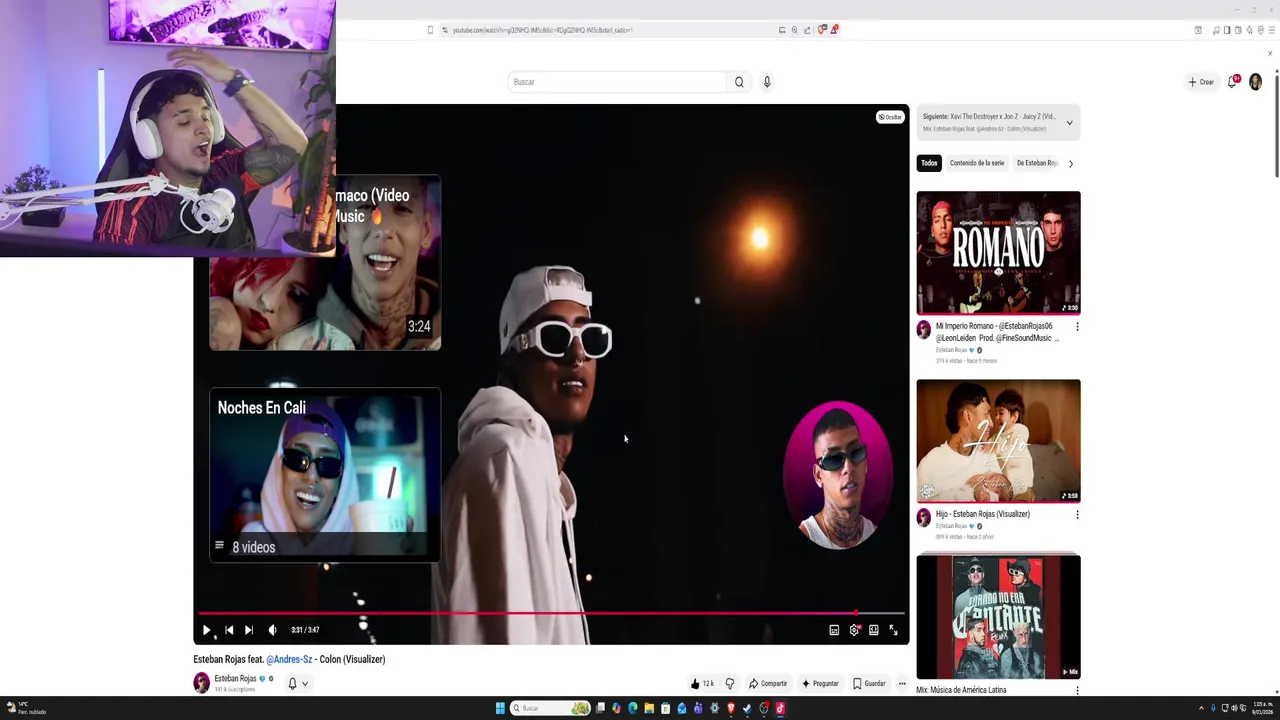This screenshot has width=1280, height=720.
Task: Open the subscription notification bell dropdown
Action: pyautogui.click(x=297, y=684)
